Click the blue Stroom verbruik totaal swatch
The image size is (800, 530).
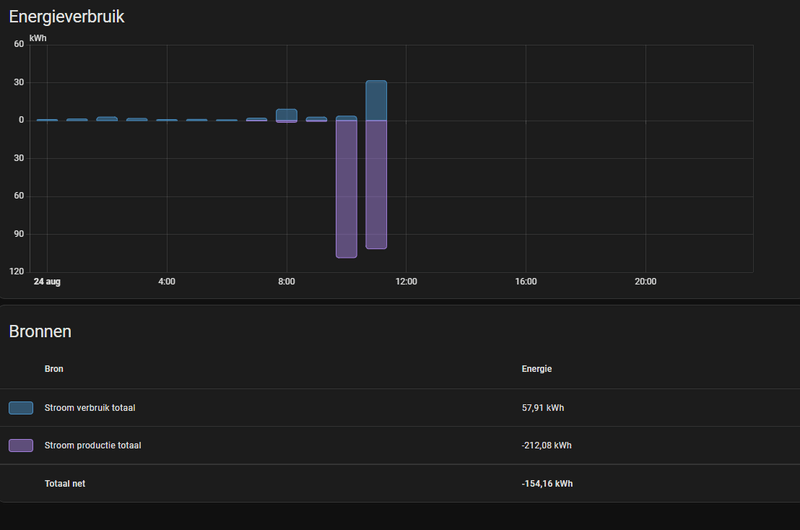[x=21, y=408]
